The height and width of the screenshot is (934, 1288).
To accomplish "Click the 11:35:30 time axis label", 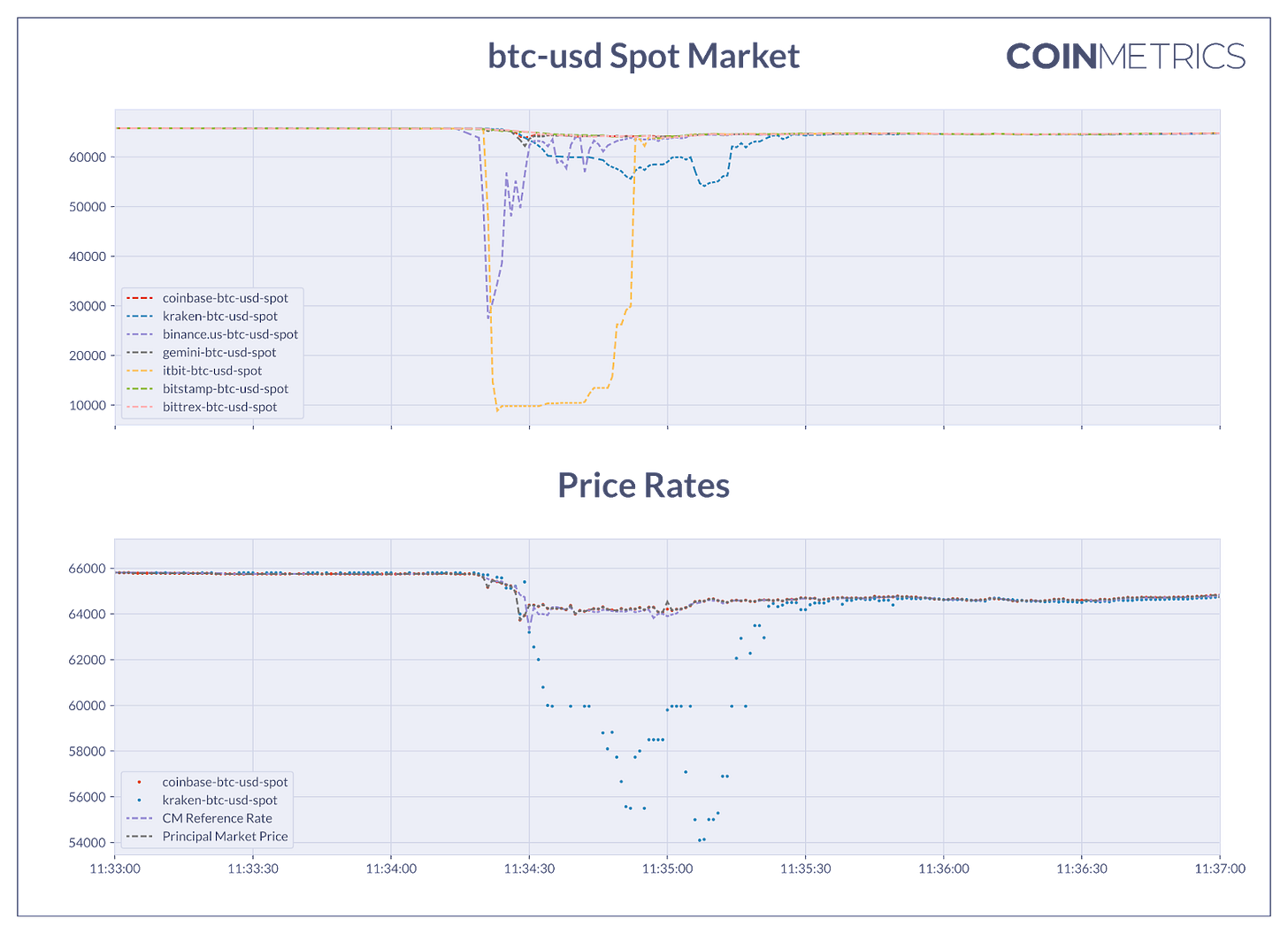I will tap(805, 869).
